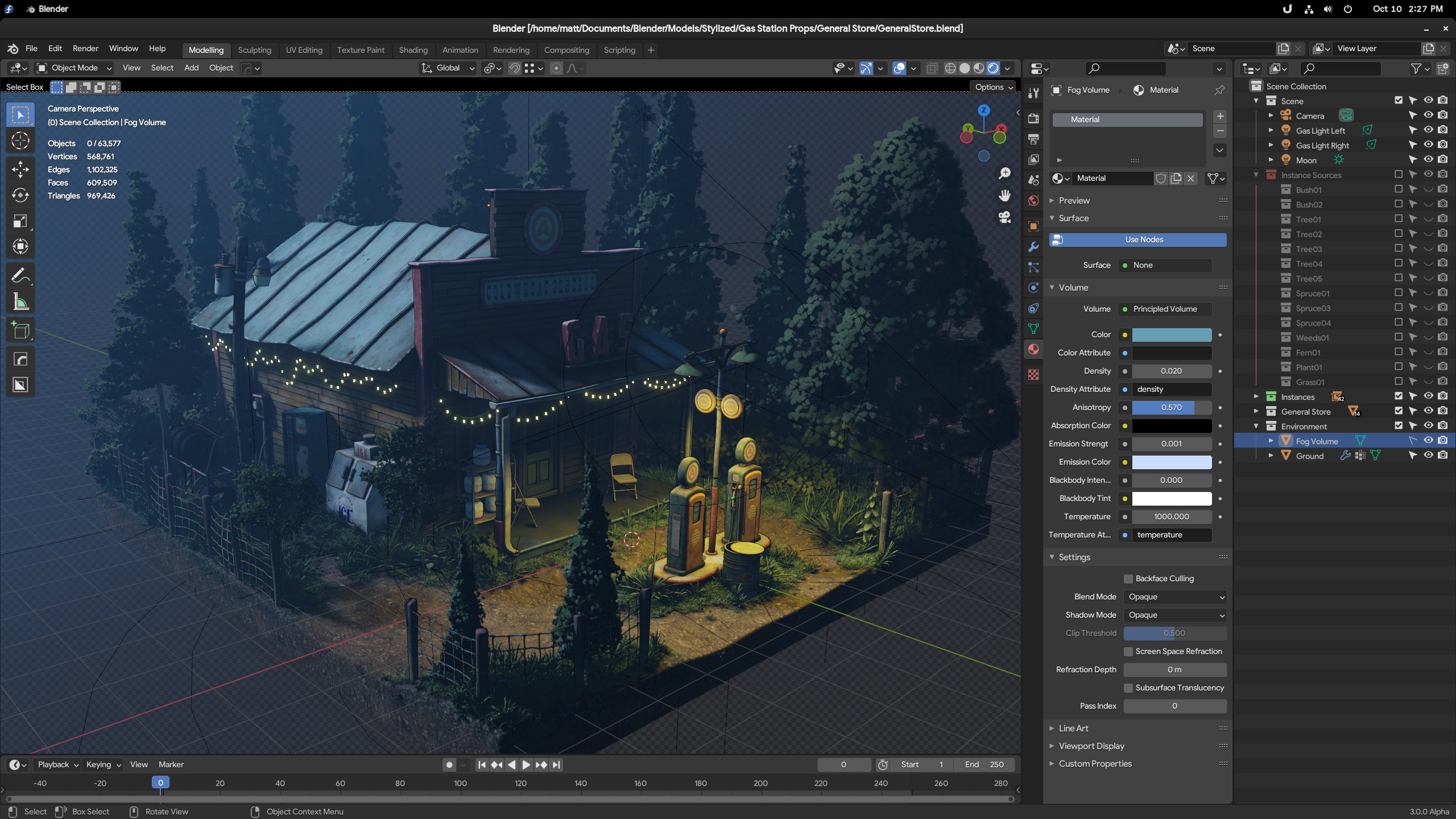1456x819 pixels.
Task: Open the viewport Add menu
Action: point(191,68)
